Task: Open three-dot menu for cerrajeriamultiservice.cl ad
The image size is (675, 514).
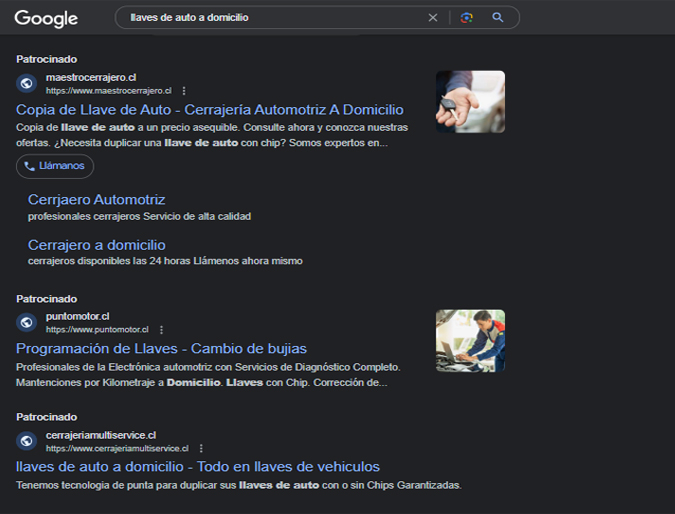Action: pyautogui.click(x=201, y=449)
